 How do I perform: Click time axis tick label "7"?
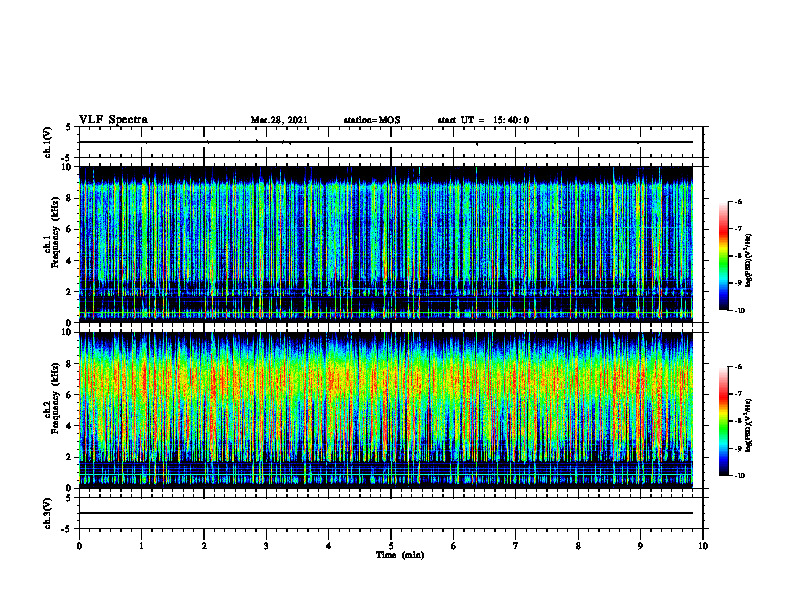[516, 546]
